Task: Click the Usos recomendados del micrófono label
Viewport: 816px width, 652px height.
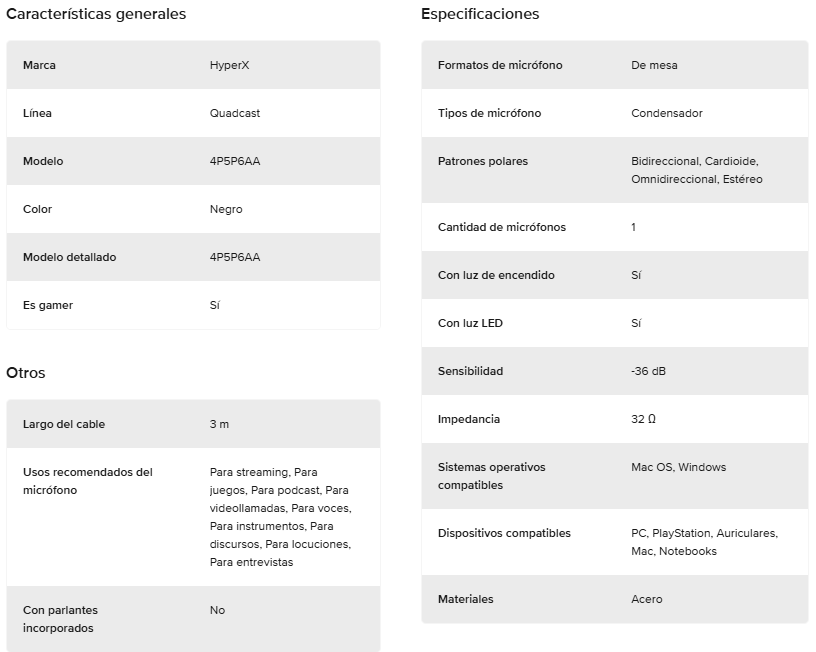Action: pos(87,481)
